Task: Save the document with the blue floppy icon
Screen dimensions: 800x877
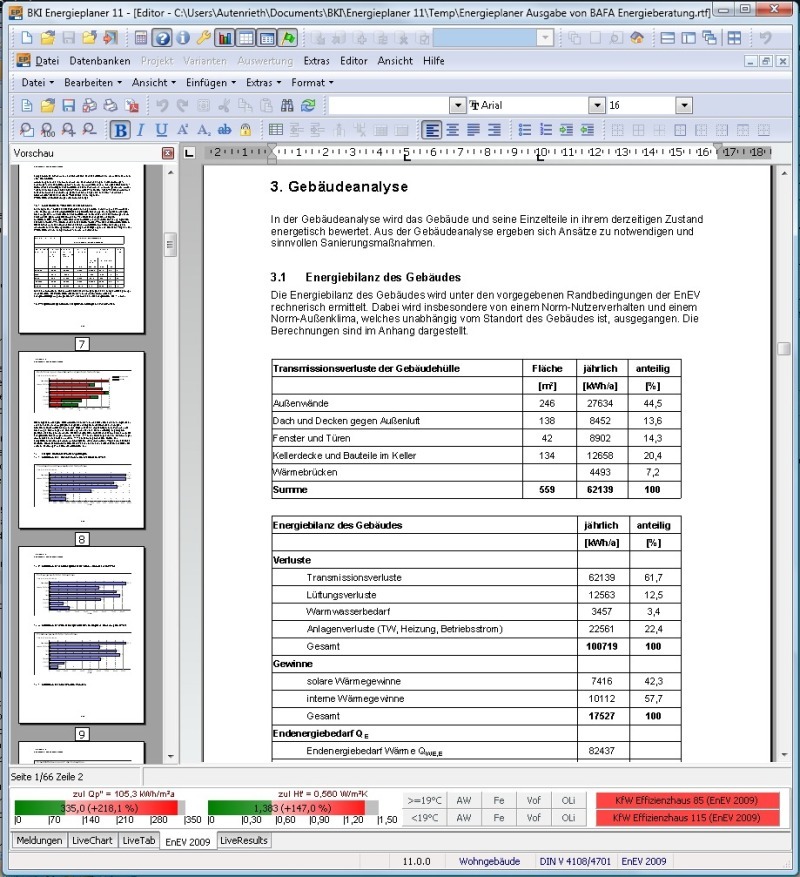Action: [x=69, y=105]
